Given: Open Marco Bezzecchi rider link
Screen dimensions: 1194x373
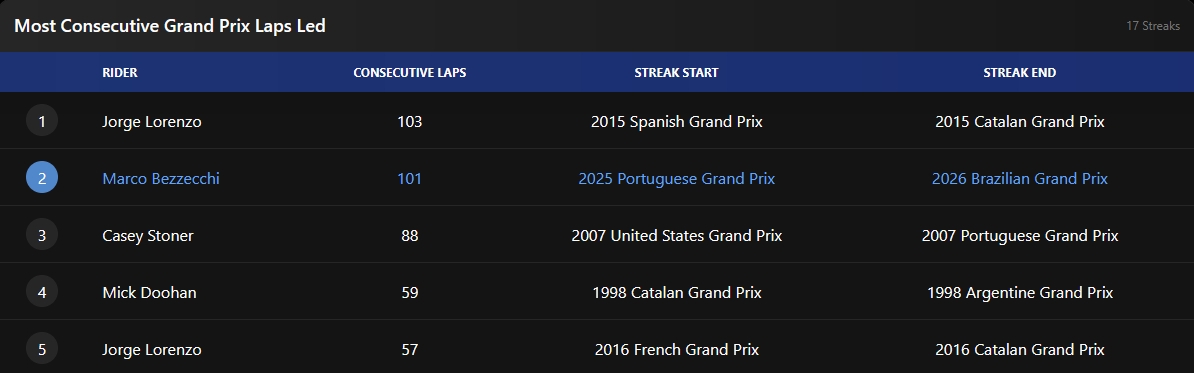Looking at the screenshot, I should [x=161, y=179].
